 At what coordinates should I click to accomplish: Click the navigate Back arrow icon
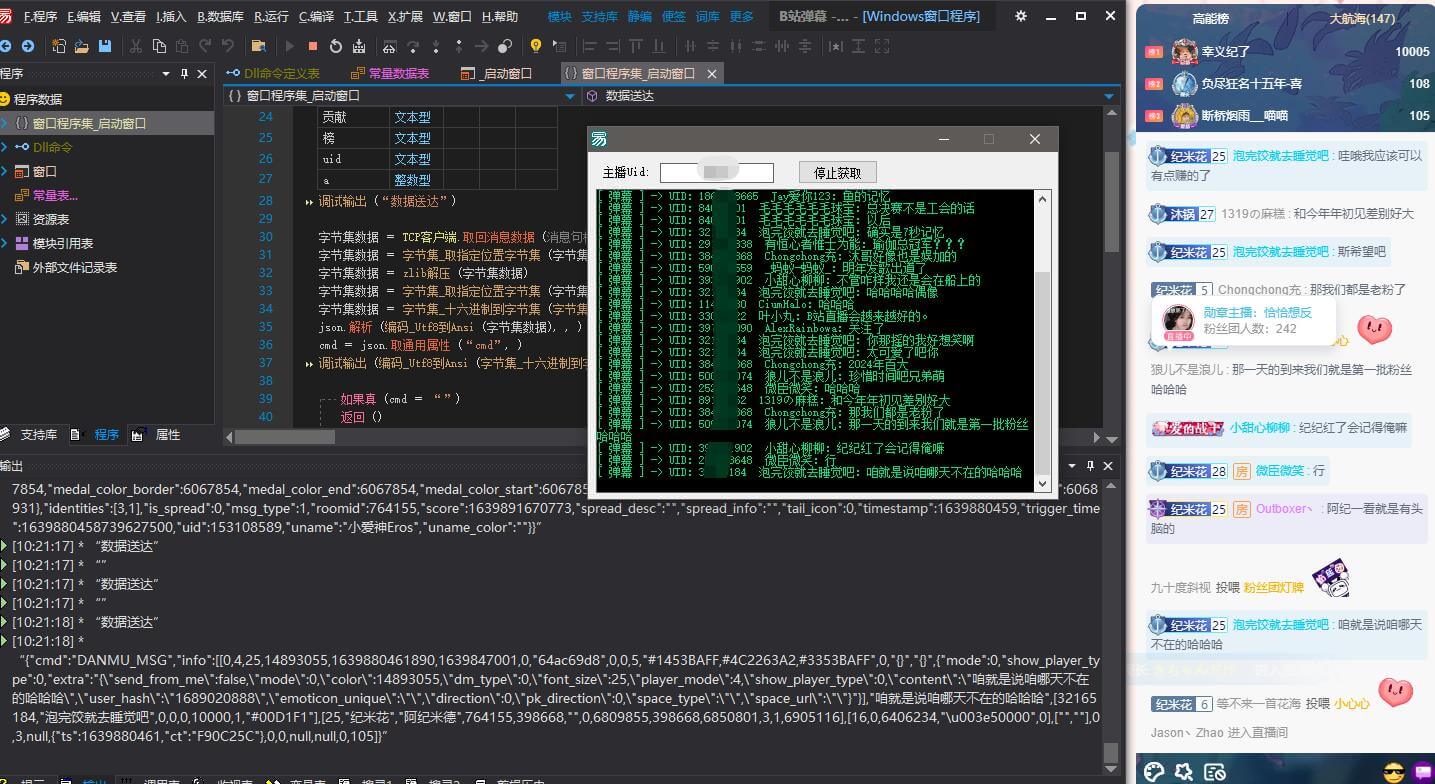tap(6, 46)
